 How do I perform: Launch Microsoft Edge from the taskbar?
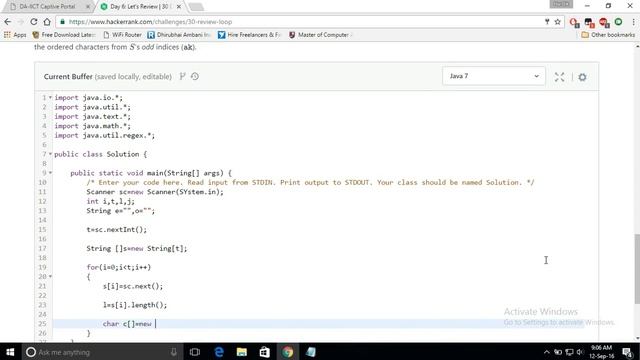click(x=219, y=352)
